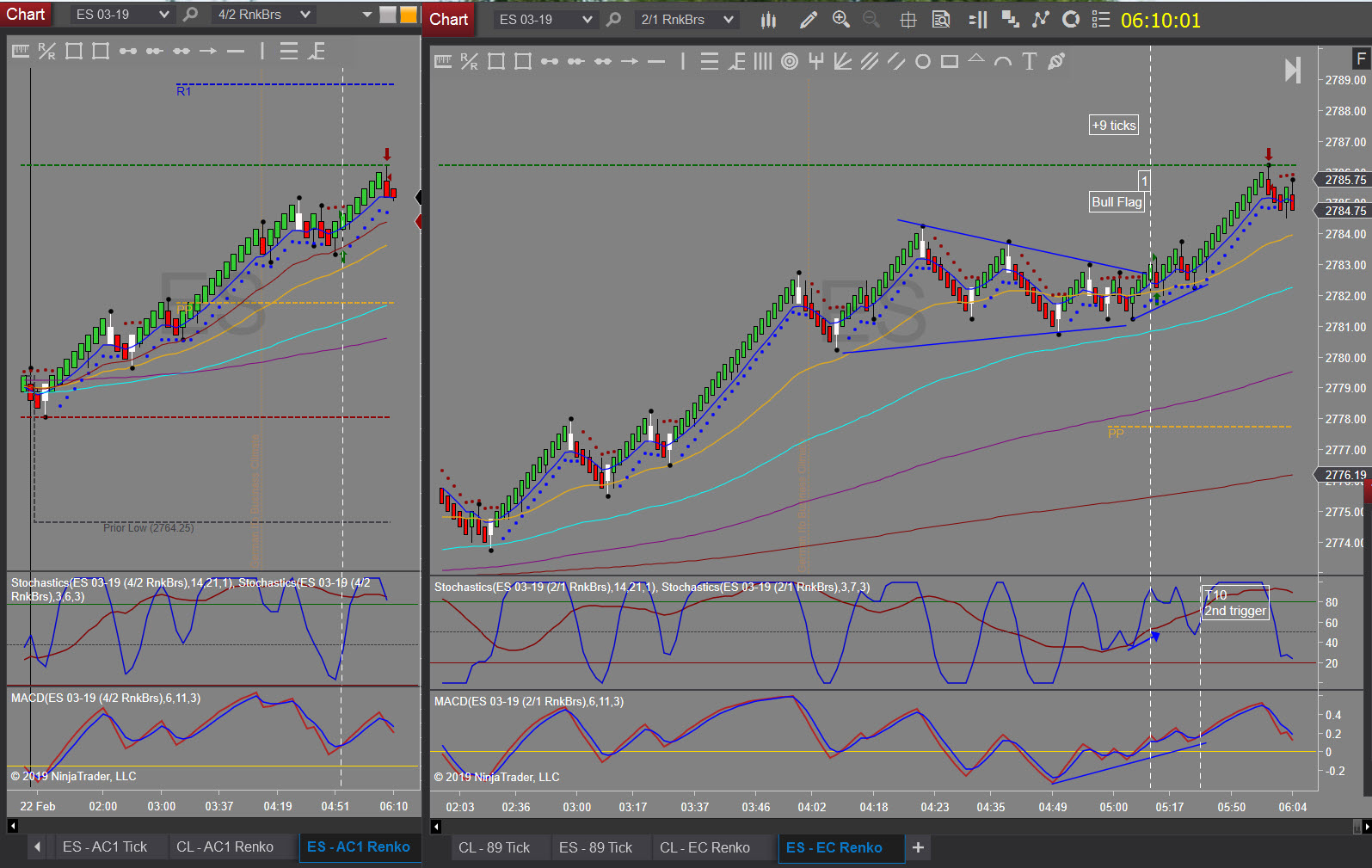Switch to the CL - AC1 Renko tab

pyautogui.click(x=225, y=847)
